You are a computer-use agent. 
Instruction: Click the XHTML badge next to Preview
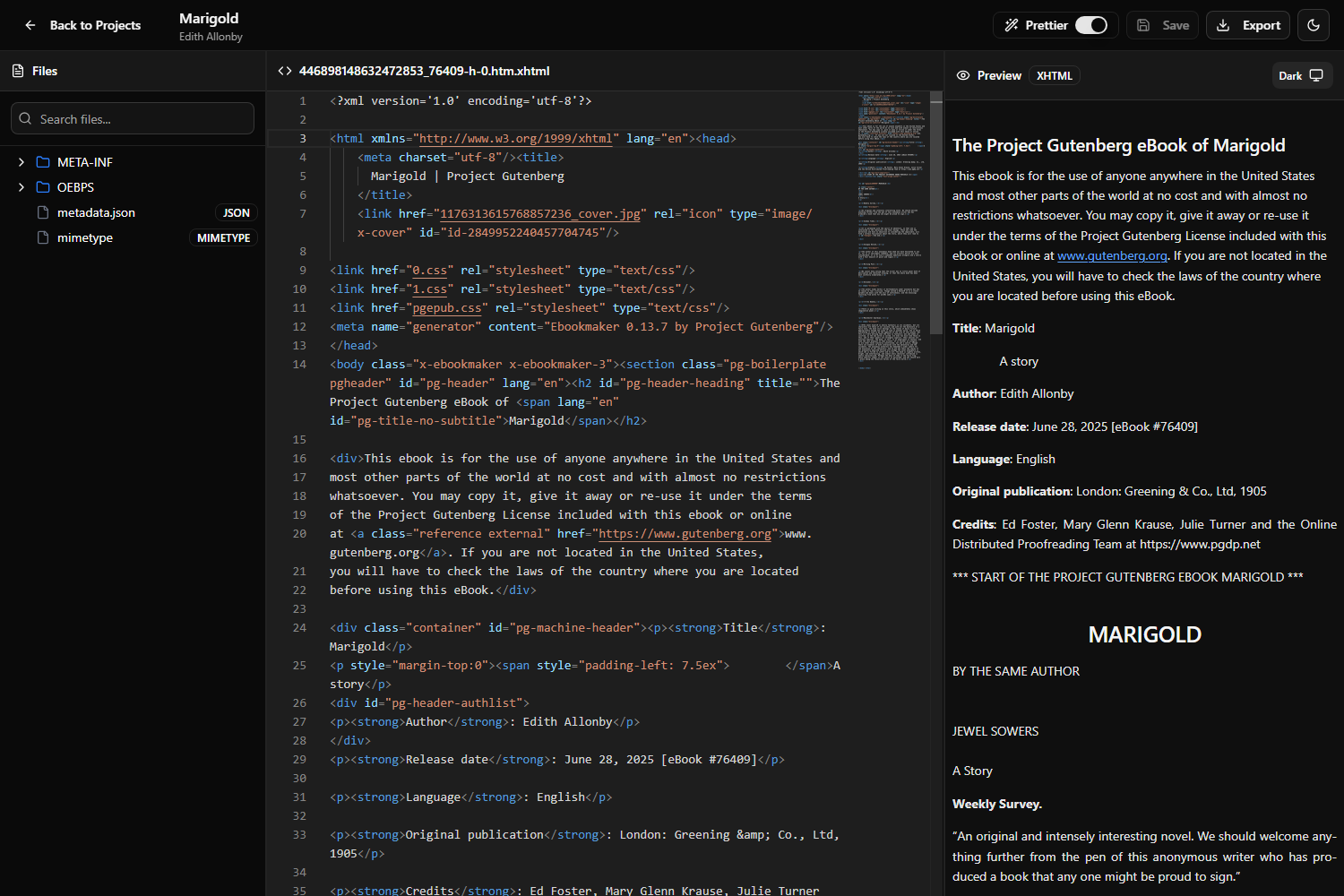1054,75
